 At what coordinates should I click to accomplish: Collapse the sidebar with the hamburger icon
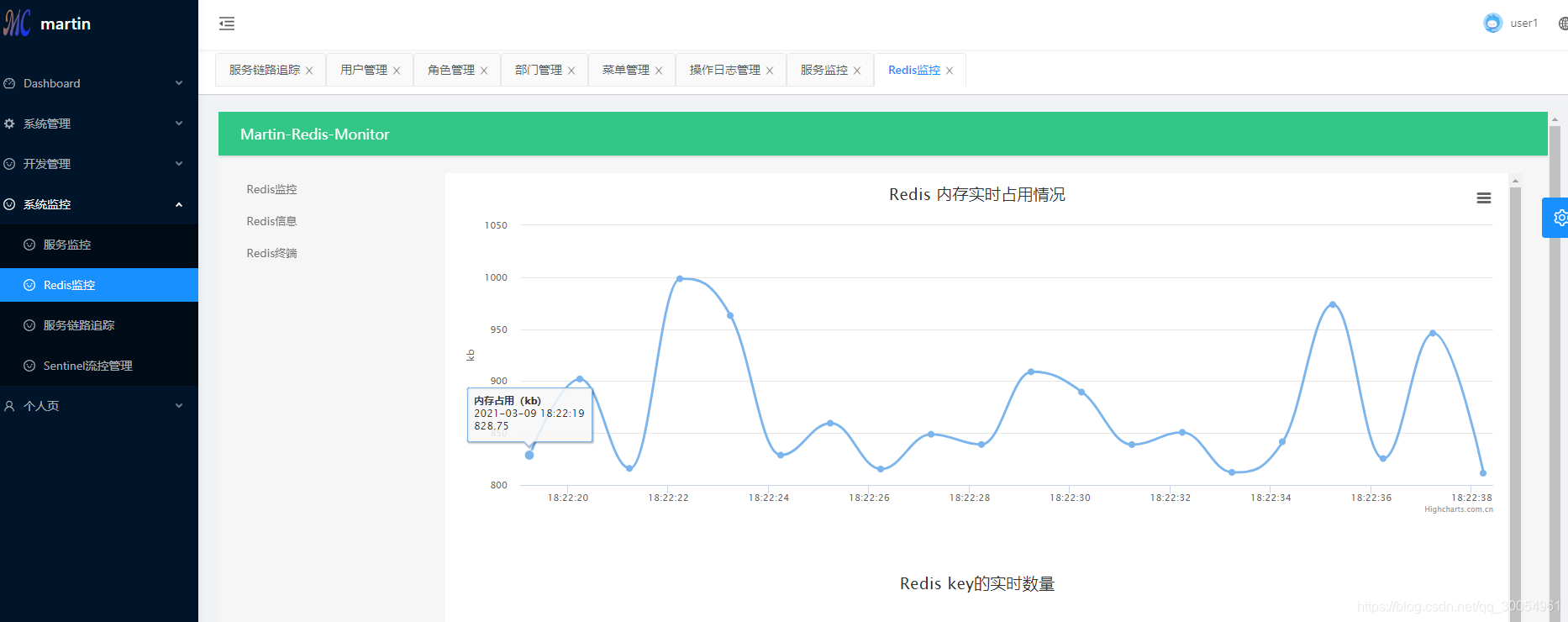[x=227, y=24]
